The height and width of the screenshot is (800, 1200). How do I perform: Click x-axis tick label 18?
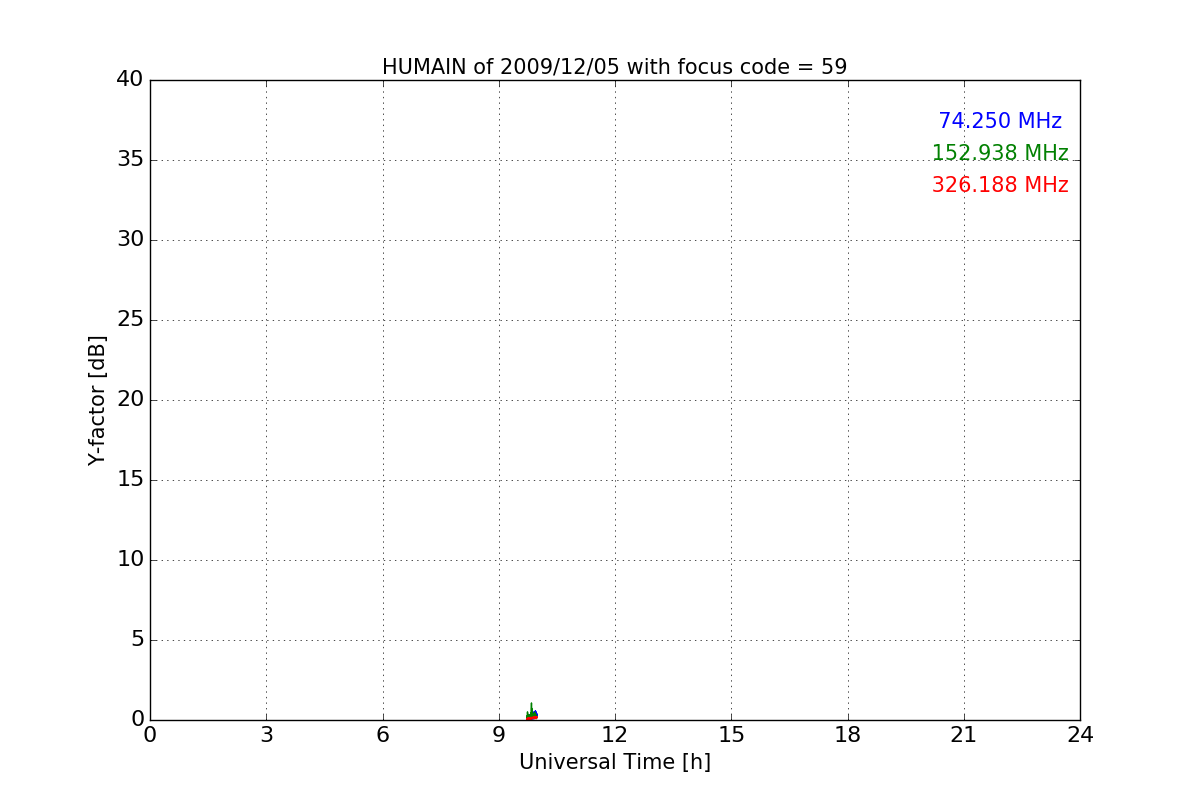[848, 735]
